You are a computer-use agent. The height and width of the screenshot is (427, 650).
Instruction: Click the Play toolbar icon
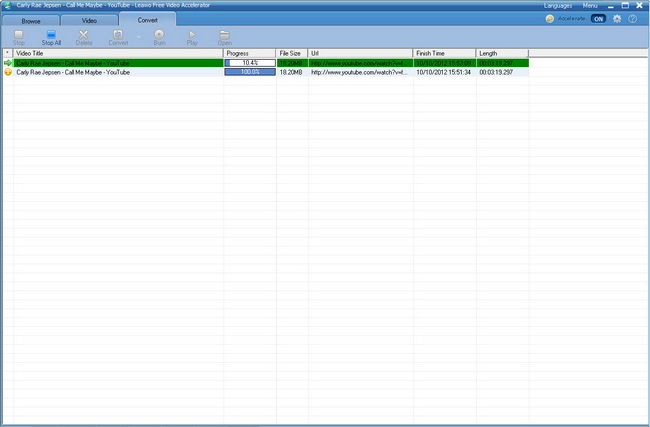pos(192,34)
